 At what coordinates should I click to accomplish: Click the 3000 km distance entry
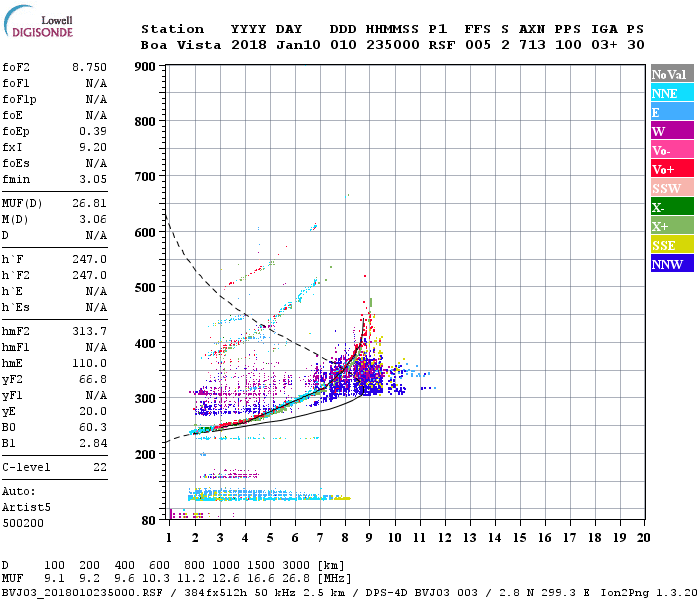point(296,565)
